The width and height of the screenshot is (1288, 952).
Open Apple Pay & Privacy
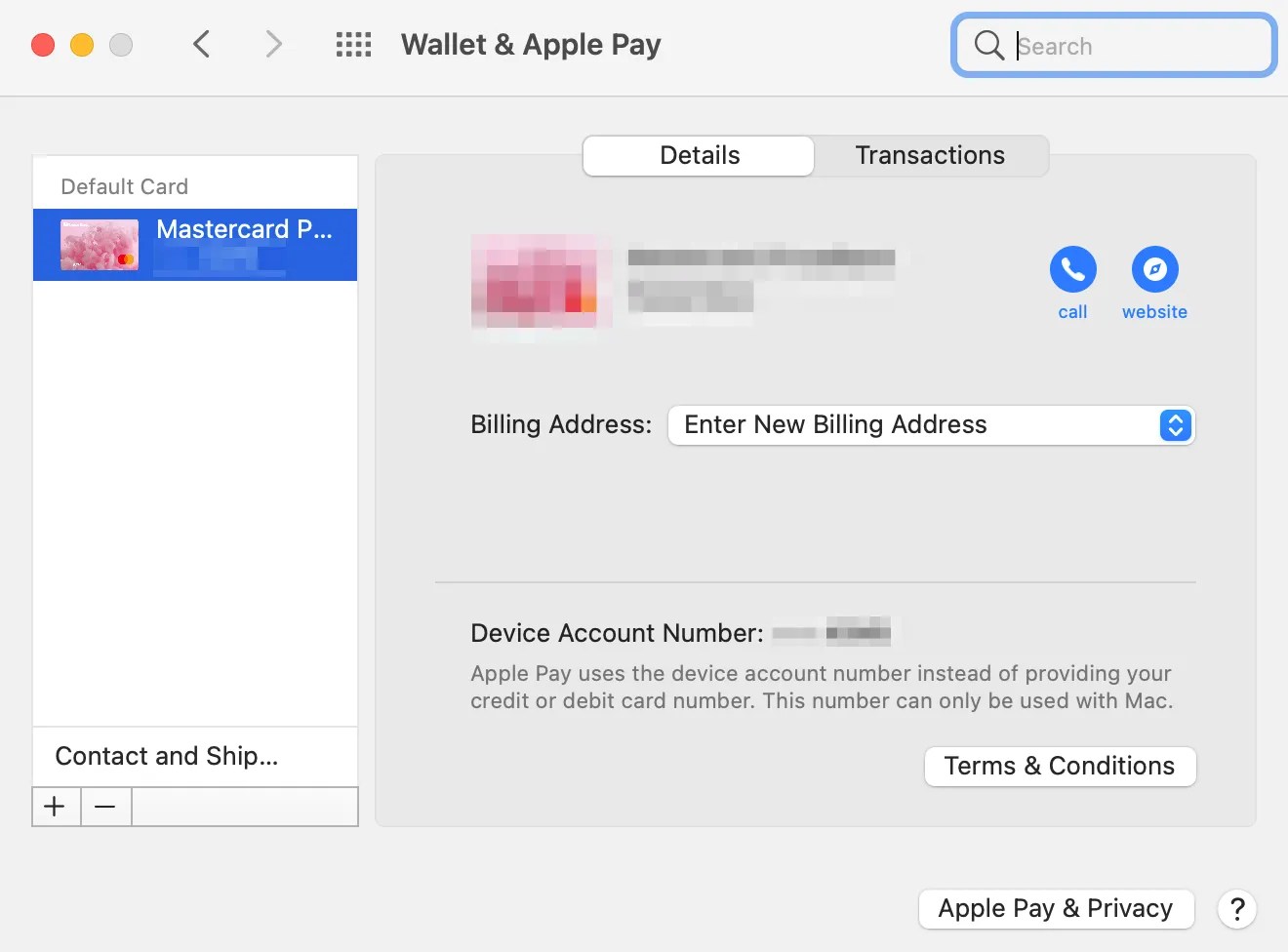tap(1055, 908)
